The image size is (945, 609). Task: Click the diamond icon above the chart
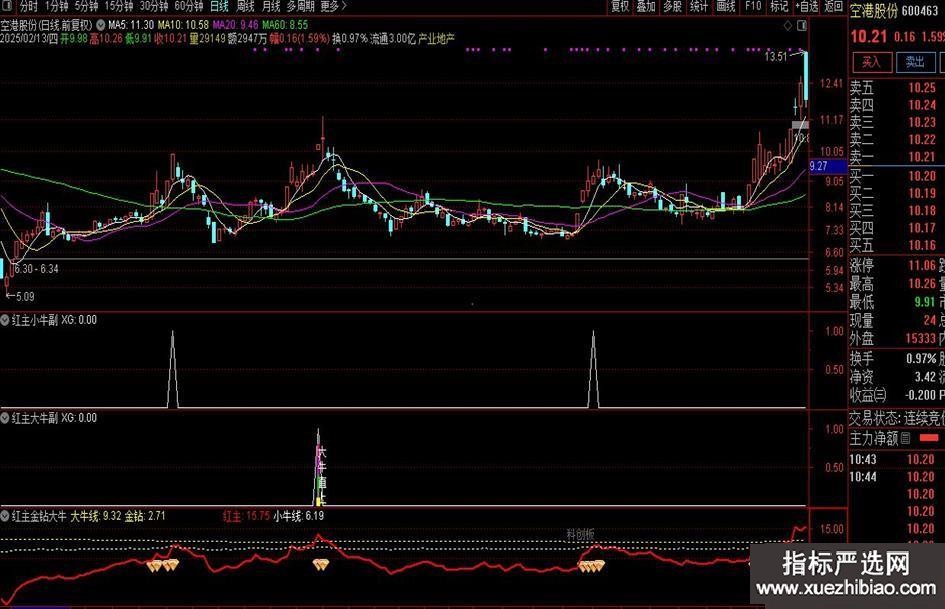pos(788,24)
